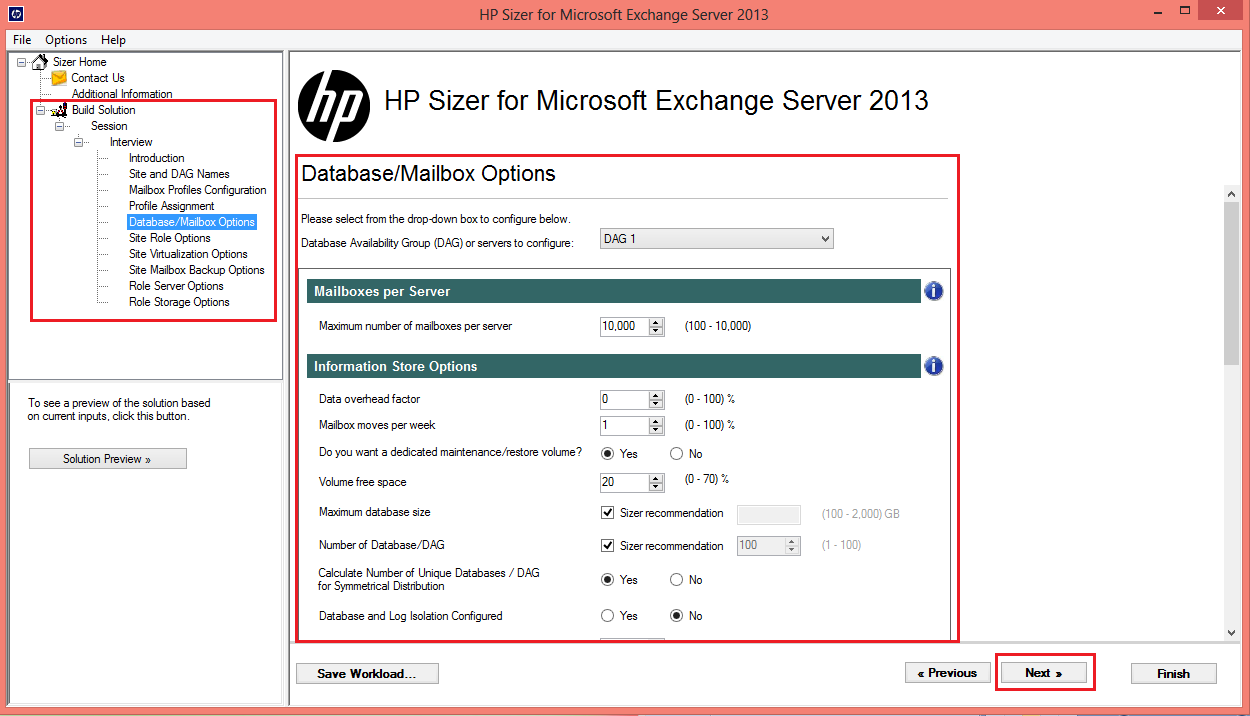Open info icon for Mailboxes per Server
Image resolution: width=1250 pixels, height=716 pixels.
(933, 291)
